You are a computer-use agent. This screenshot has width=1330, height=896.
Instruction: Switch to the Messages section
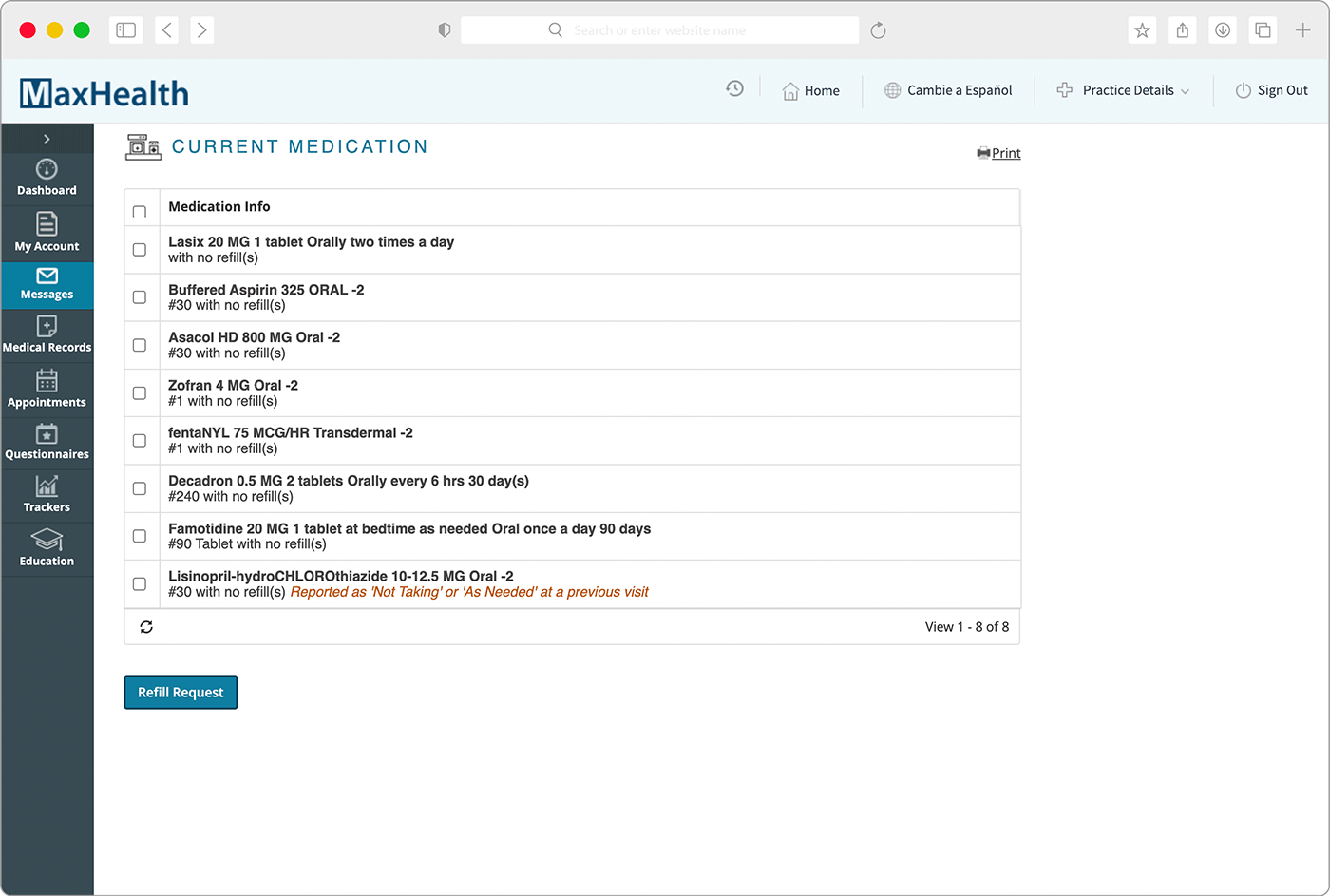[47, 285]
